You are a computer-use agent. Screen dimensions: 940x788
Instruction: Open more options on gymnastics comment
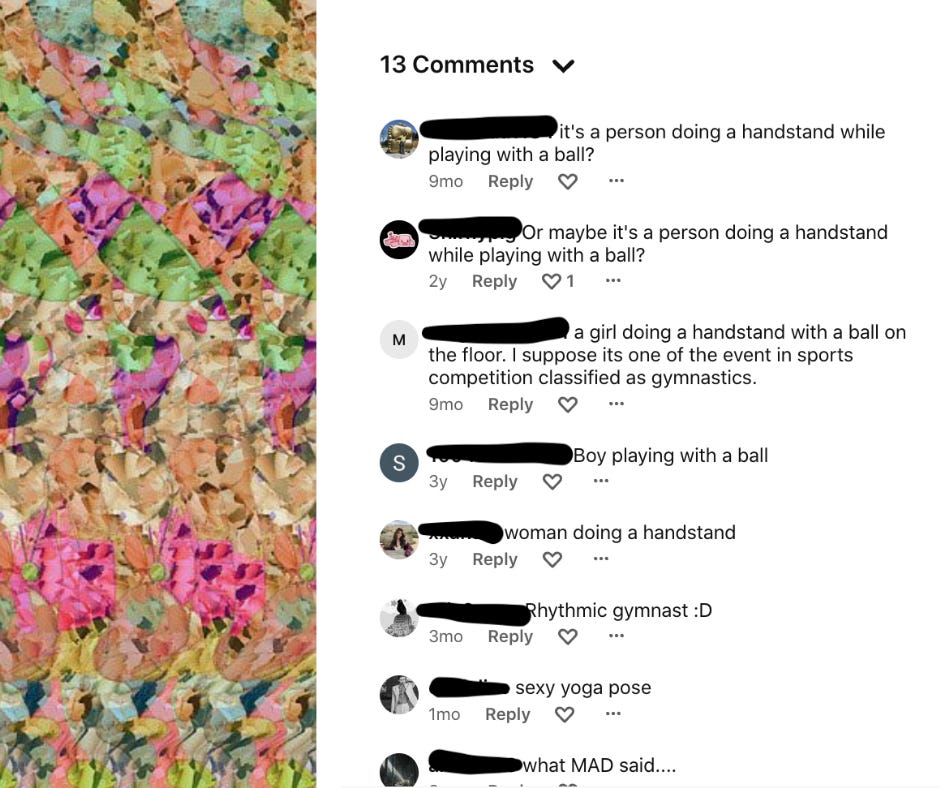[616, 404]
